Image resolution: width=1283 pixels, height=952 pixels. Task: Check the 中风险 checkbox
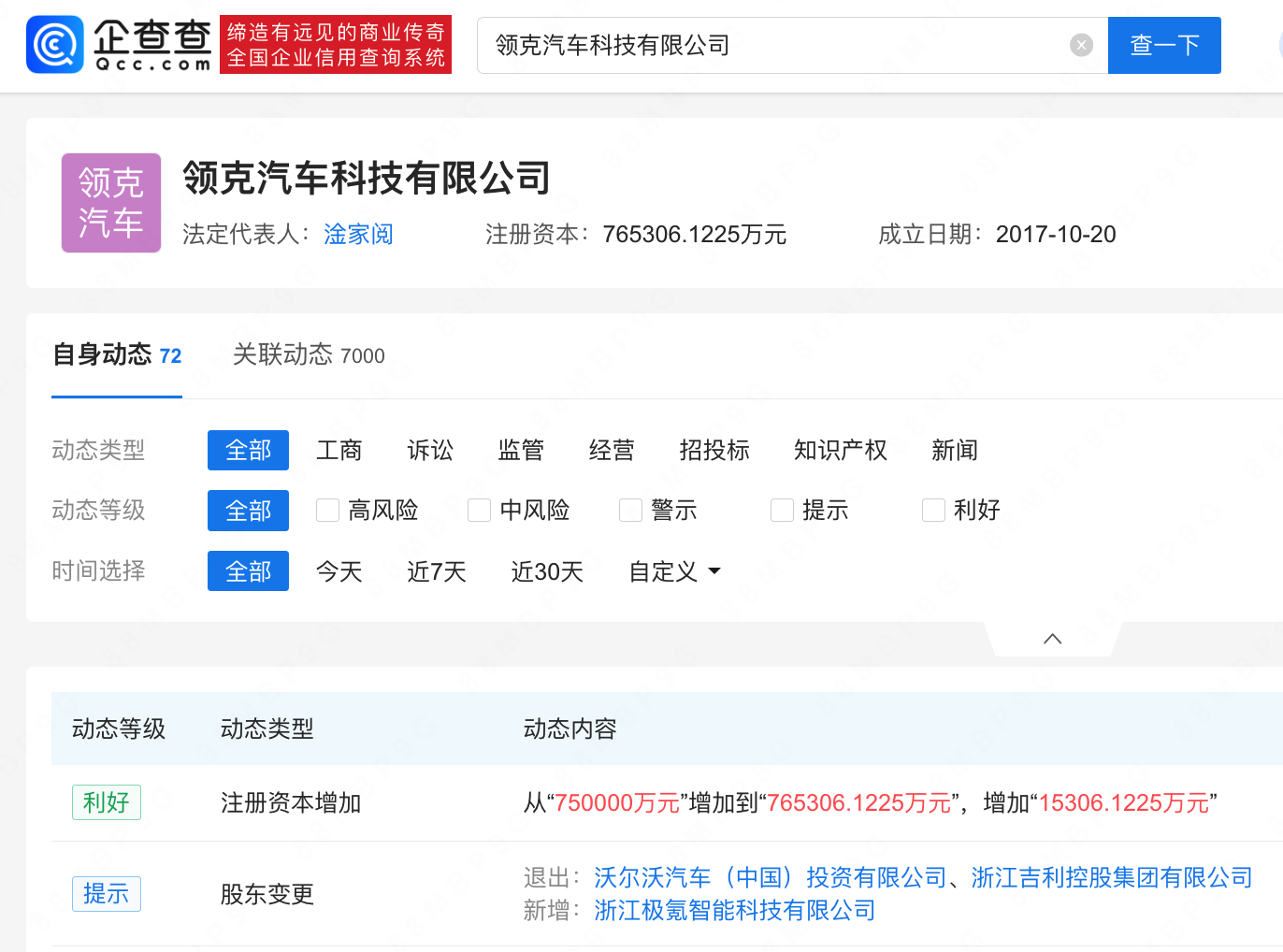coord(479,511)
